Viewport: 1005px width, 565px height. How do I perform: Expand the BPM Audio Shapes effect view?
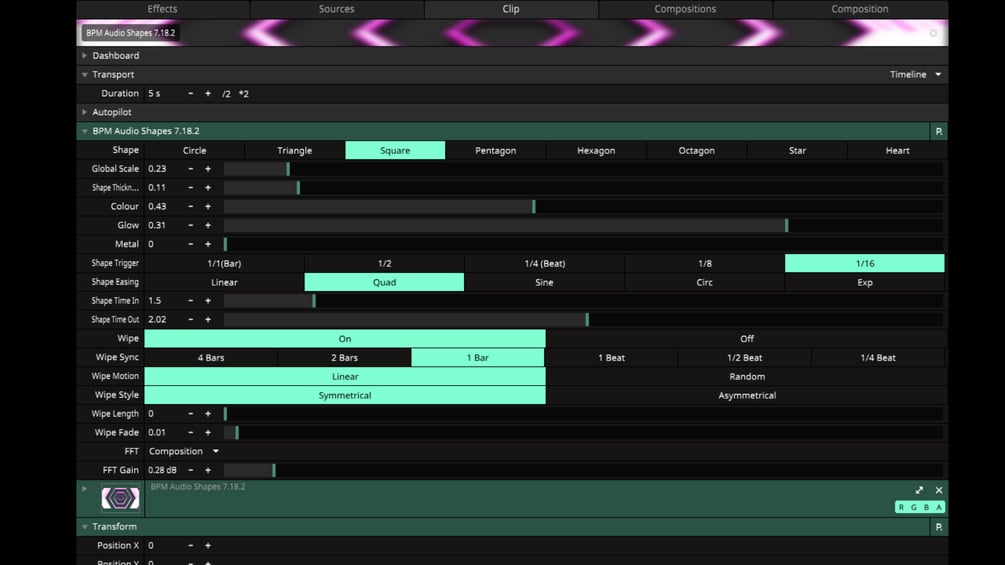tap(919, 490)
